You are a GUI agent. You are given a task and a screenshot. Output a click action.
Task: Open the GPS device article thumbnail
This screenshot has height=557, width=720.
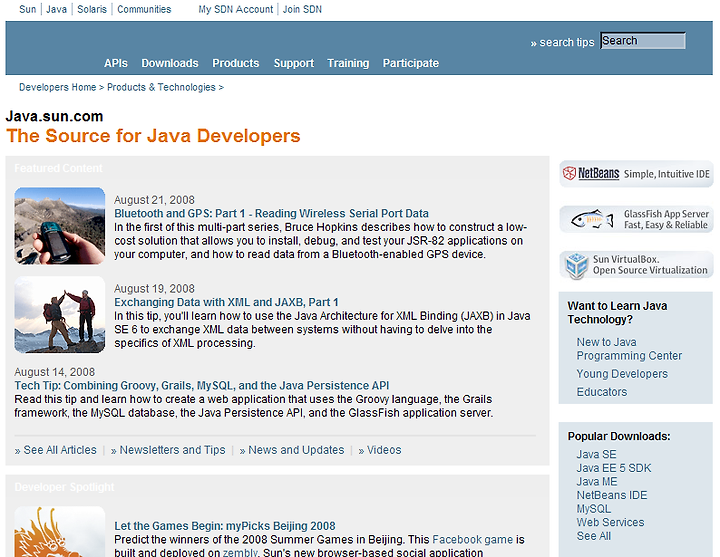point(60,225)
